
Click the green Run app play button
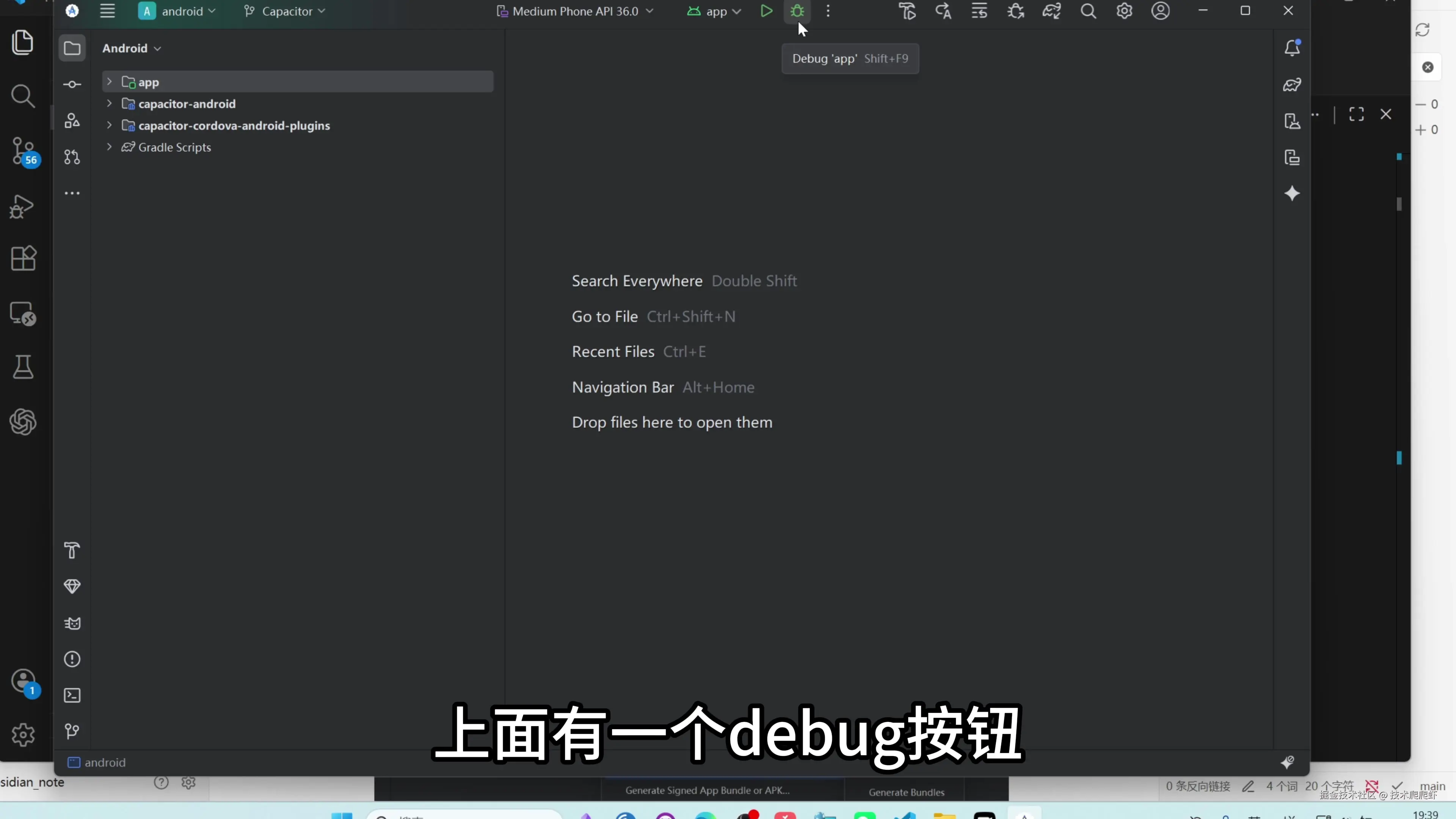click(766, 11)
